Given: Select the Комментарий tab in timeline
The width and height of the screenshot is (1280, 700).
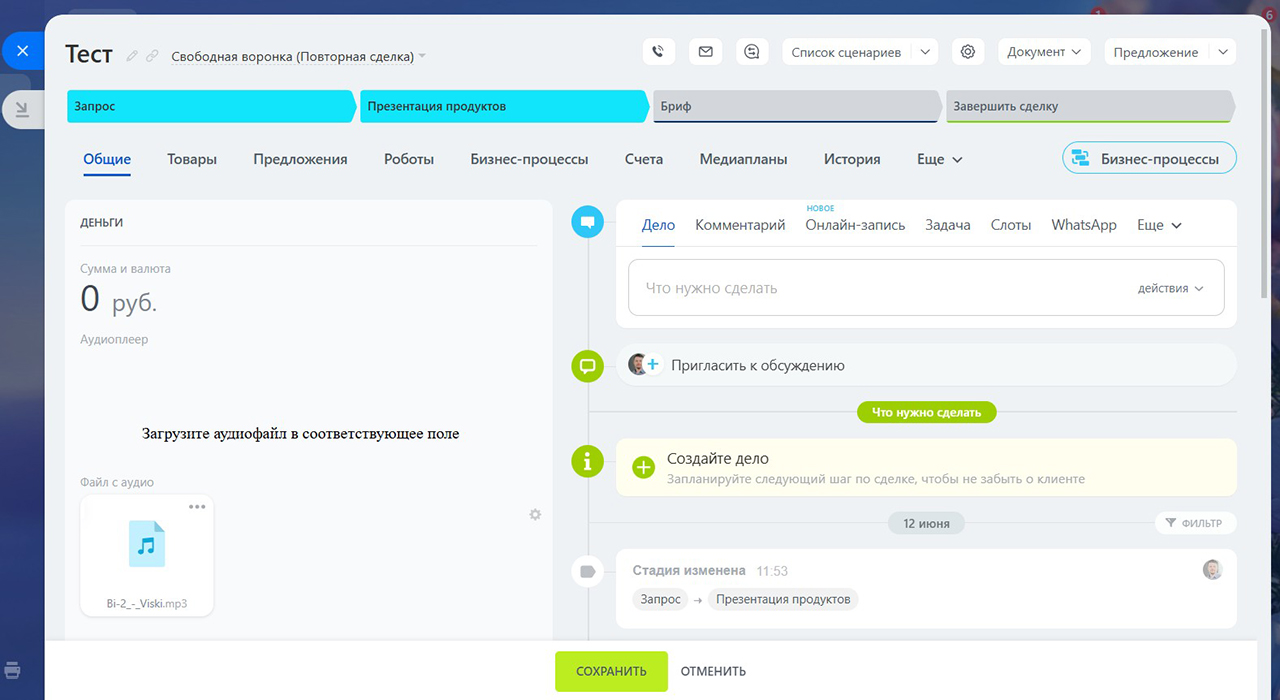Looking at the screenshot, I should pos(740,225).
